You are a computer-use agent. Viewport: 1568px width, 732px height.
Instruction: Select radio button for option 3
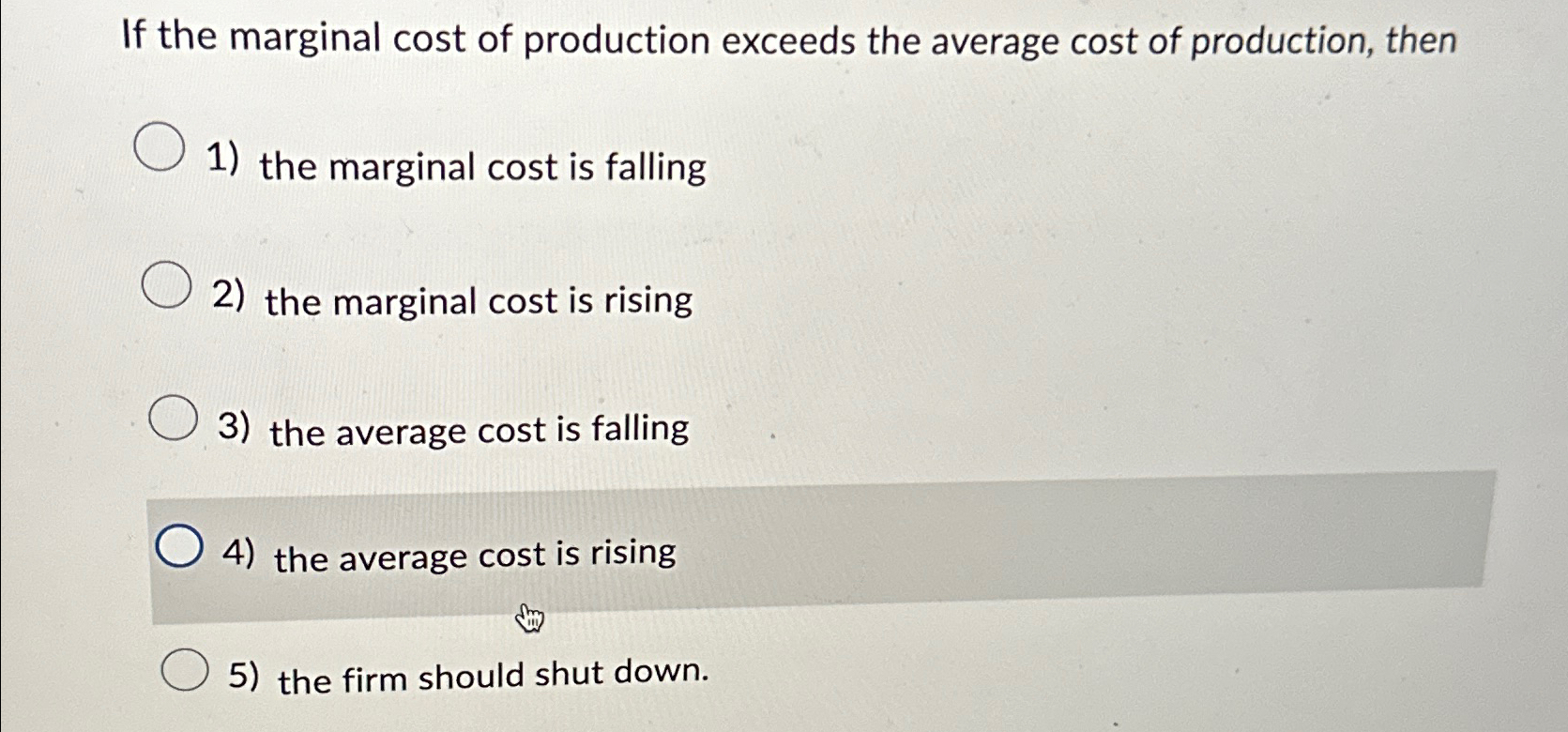pyautogui.click(x=175, y=418)
